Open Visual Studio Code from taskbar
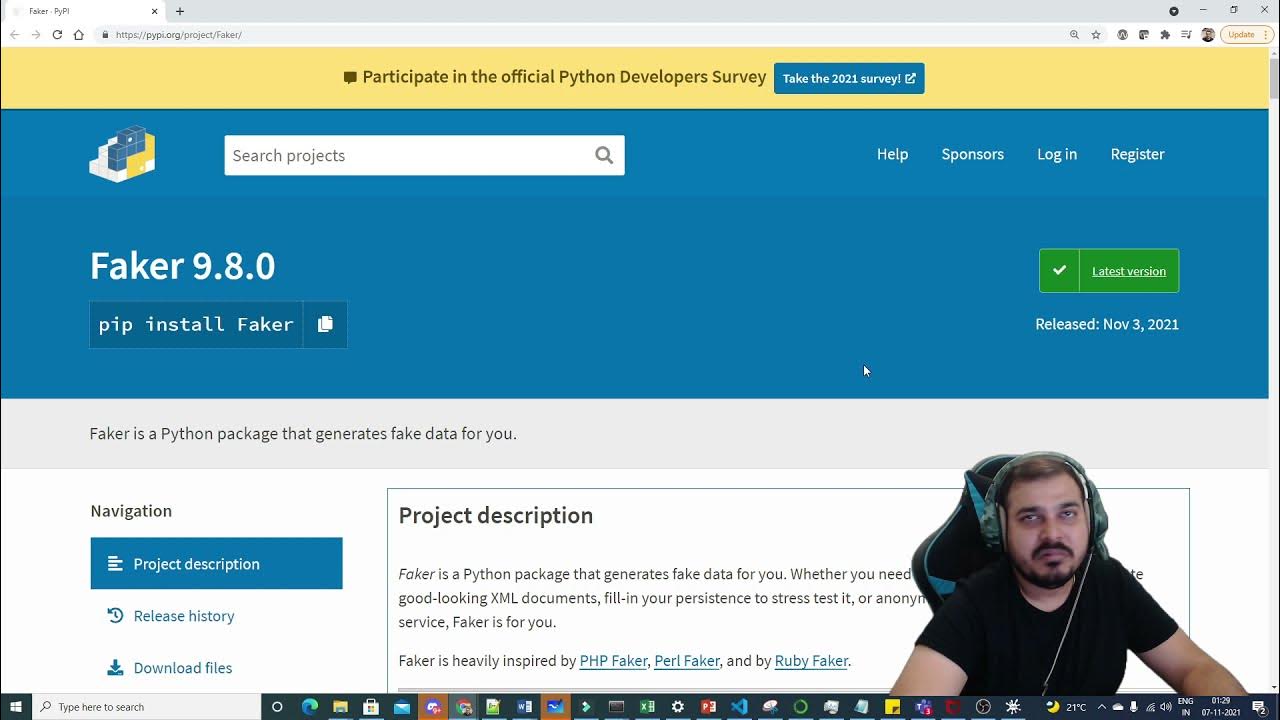1280x720 pixels. click(739, 707)
